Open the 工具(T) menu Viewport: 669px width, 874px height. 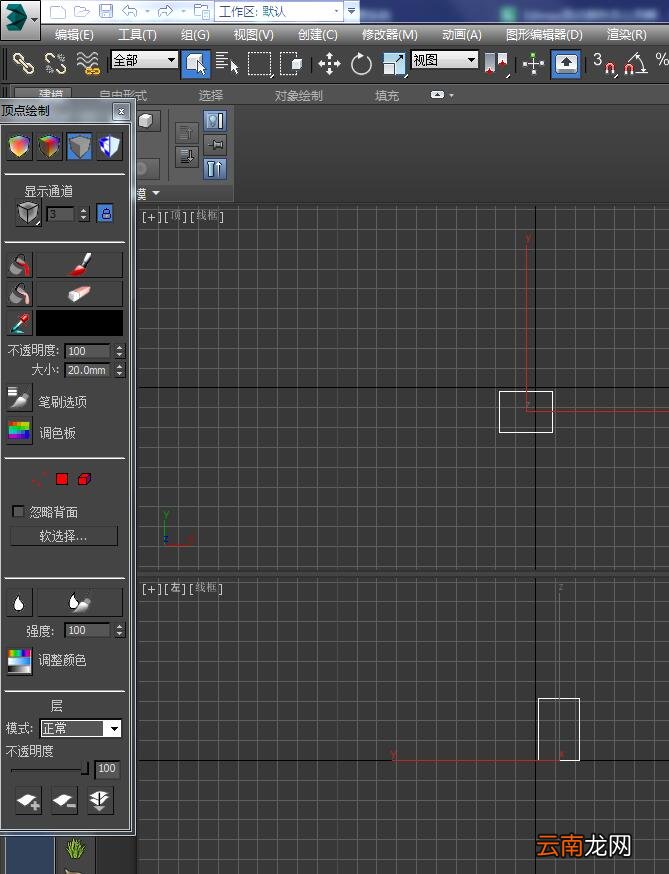click(x=137, y=35)
